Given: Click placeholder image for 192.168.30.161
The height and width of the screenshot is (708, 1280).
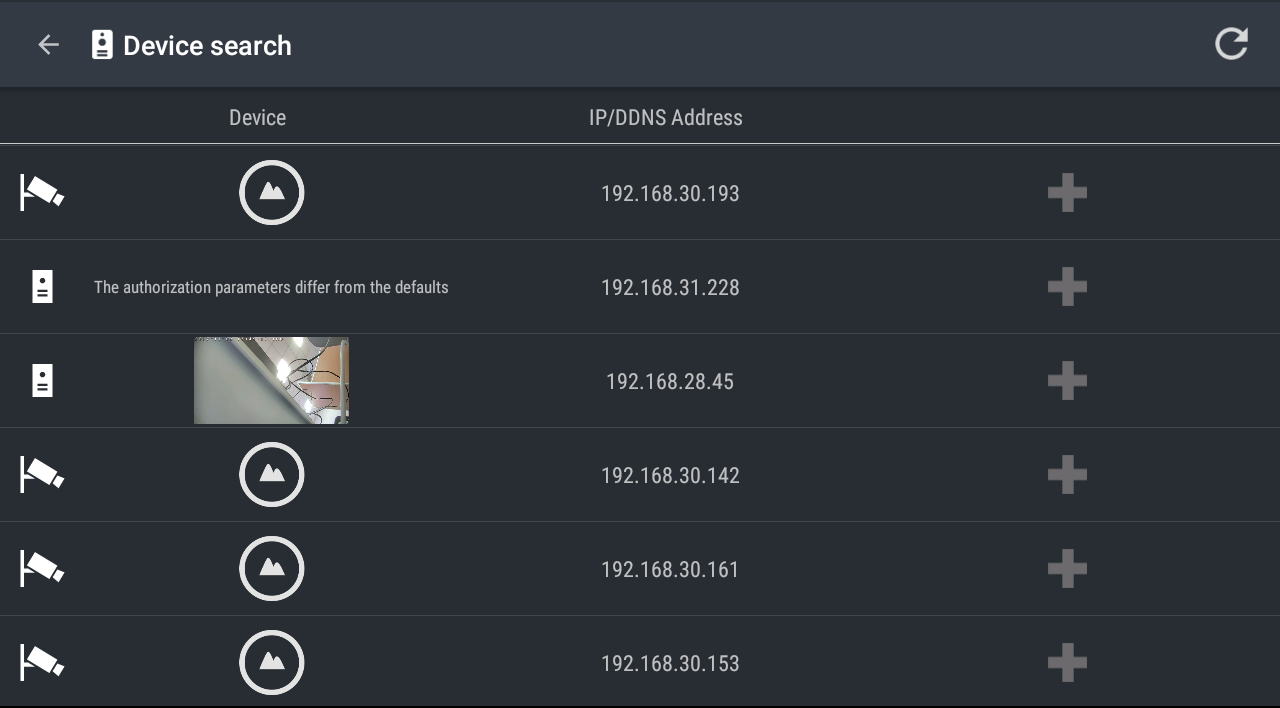Looking at the screenshot, I should (x=271, y=569).
